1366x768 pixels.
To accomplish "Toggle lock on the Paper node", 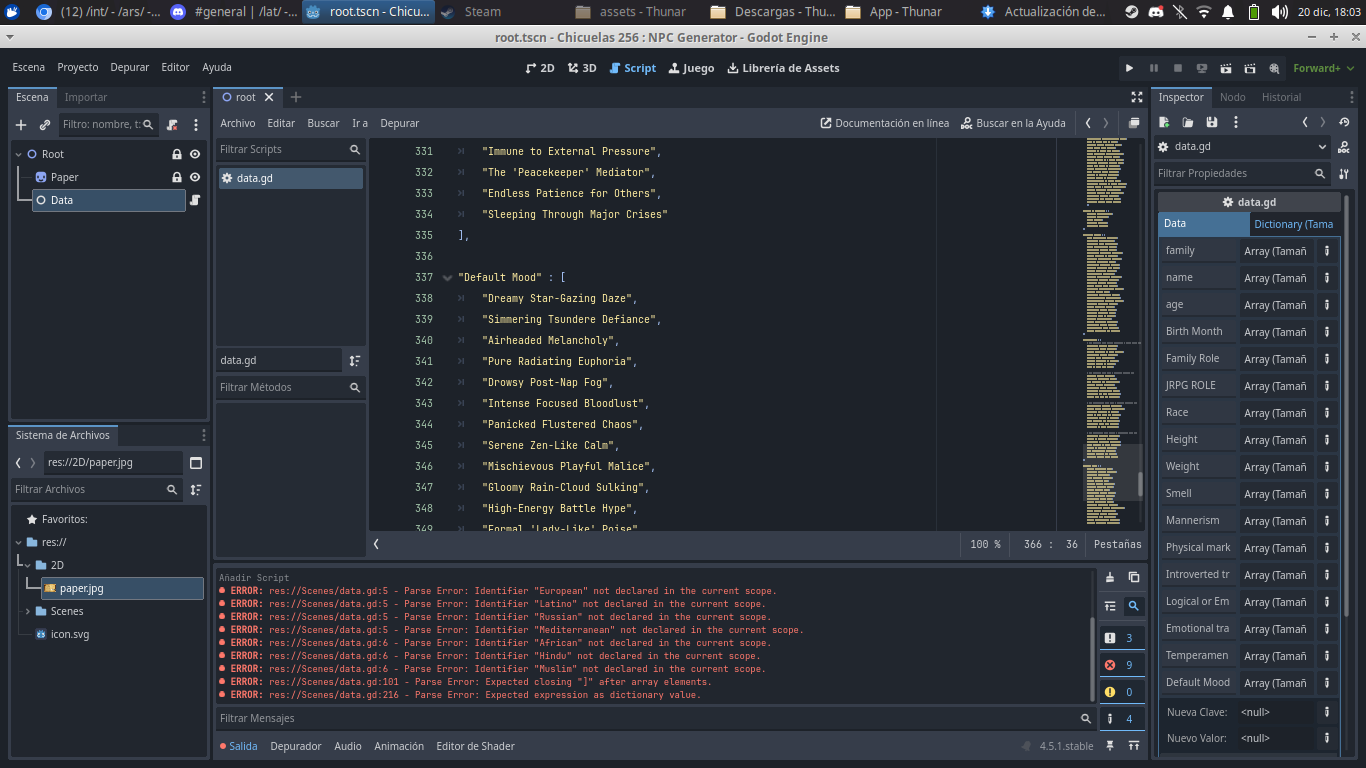I will [x=177, y=177].
